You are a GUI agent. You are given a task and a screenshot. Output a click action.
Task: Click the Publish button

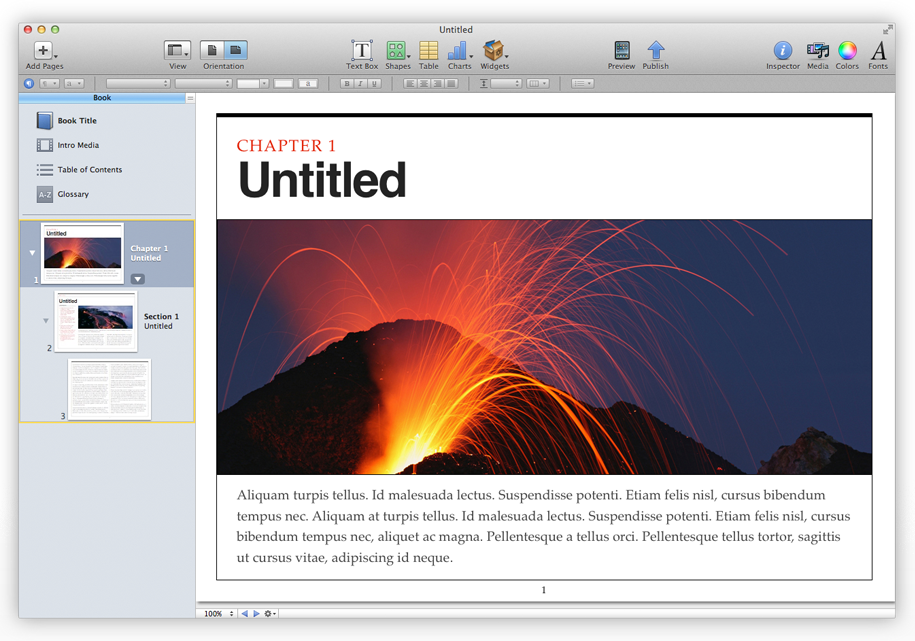click(656, 50)
